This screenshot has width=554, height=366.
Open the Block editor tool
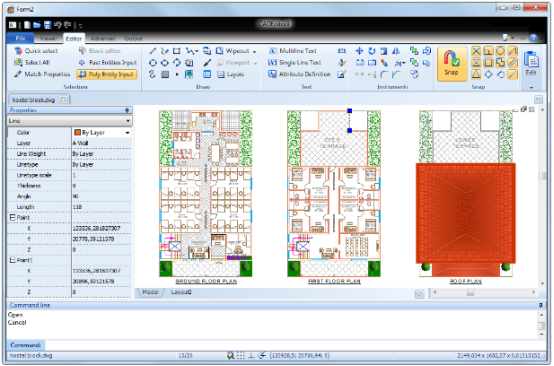click(x=100, y=51)
